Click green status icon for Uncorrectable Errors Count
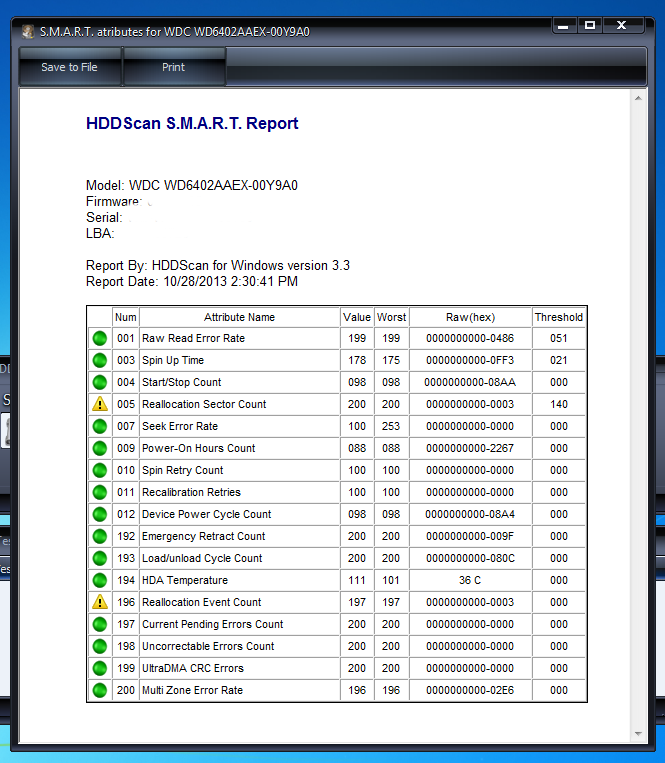665x763 pixels. coord(100,646)
